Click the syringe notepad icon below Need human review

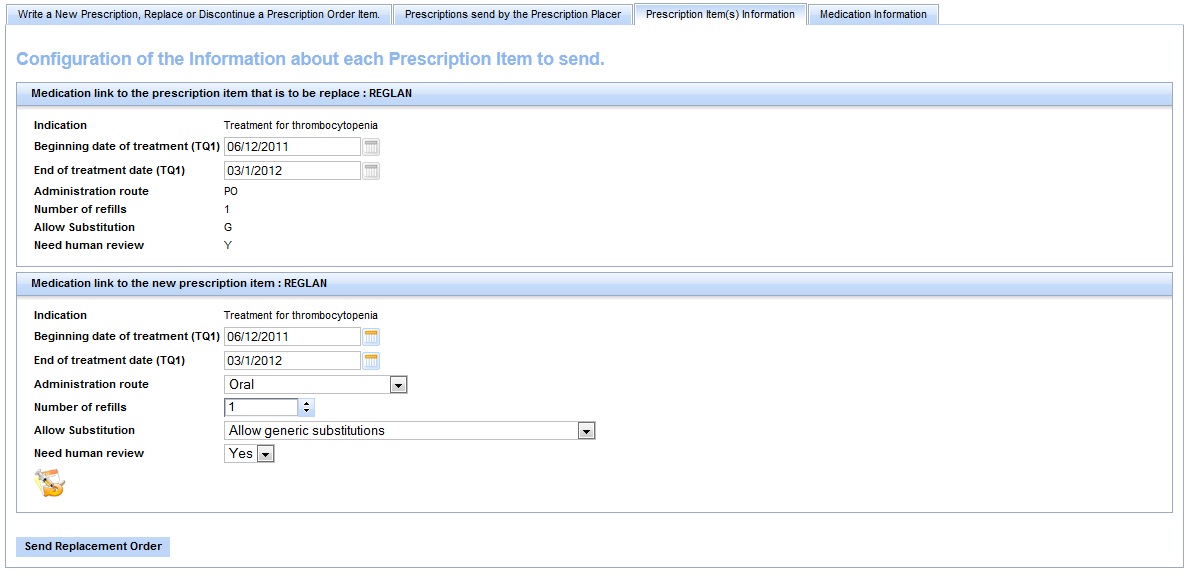[49, 484]
